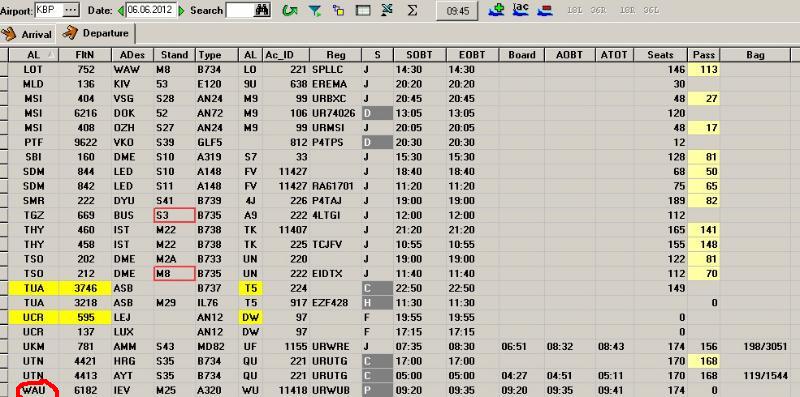Click the ADes column header
Image resolution: width=800 pixels, height=397 pixels.
[132, 55]
